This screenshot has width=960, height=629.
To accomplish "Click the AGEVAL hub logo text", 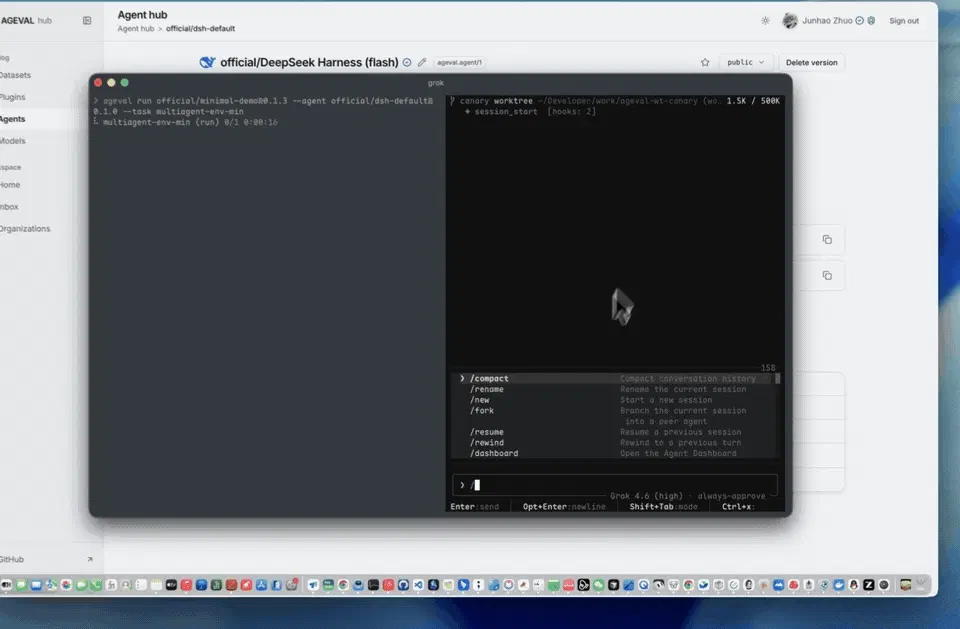I will pyautogui.click(x=26, y=21).
